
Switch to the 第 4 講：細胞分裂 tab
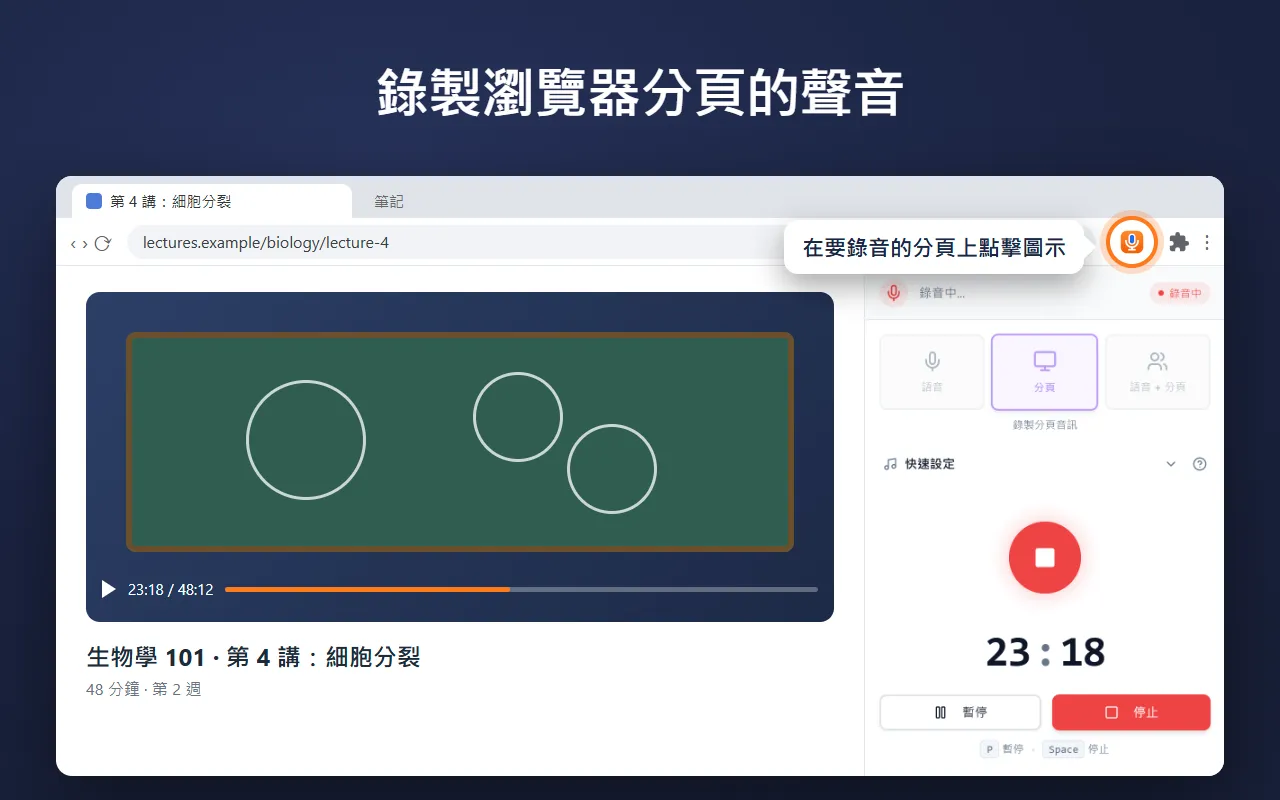(x=212, y=201)
